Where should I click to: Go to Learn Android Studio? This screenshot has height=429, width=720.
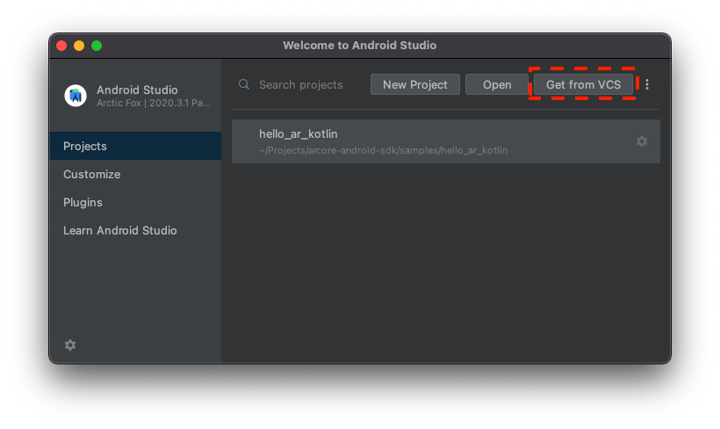120,230
